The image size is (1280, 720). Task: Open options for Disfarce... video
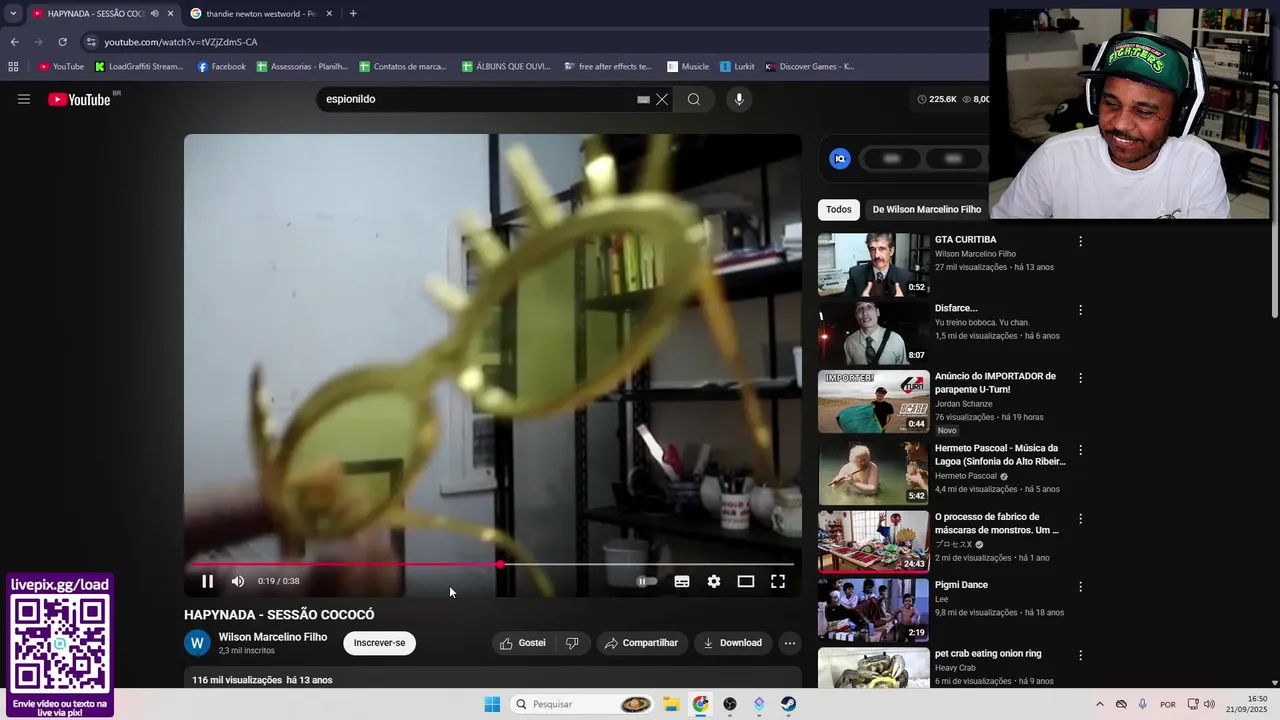click(x=1080, y=310)
